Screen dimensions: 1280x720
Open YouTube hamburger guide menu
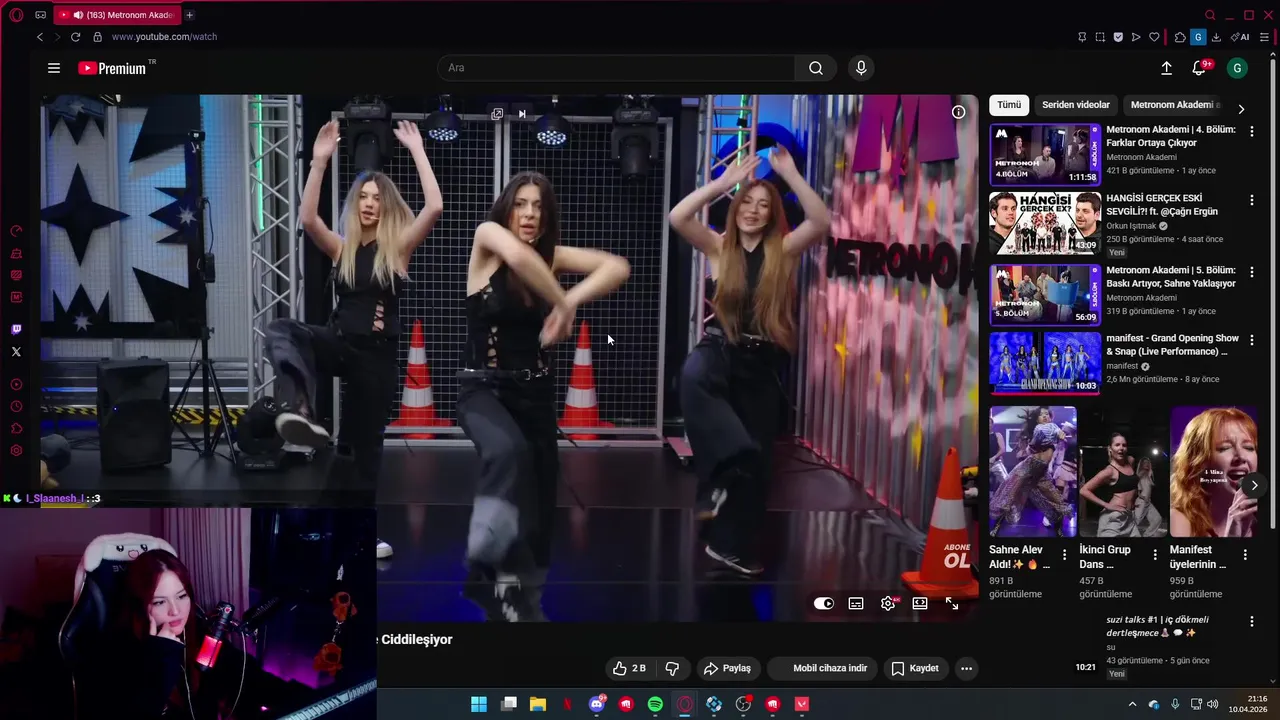(54, 68)
